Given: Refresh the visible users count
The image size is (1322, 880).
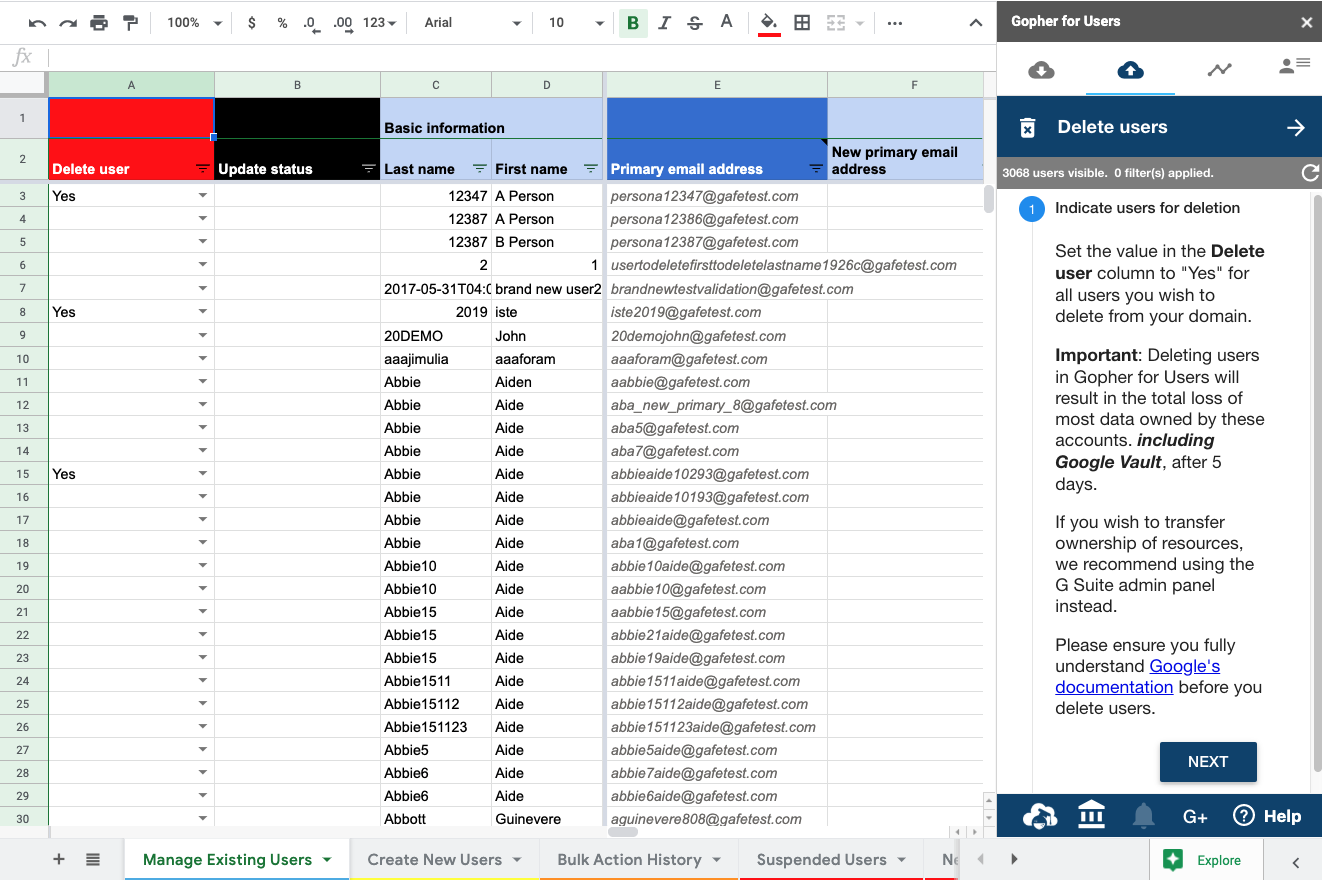Looking at the screenshot, I should pyautogui.click(x=1309, y=173).
